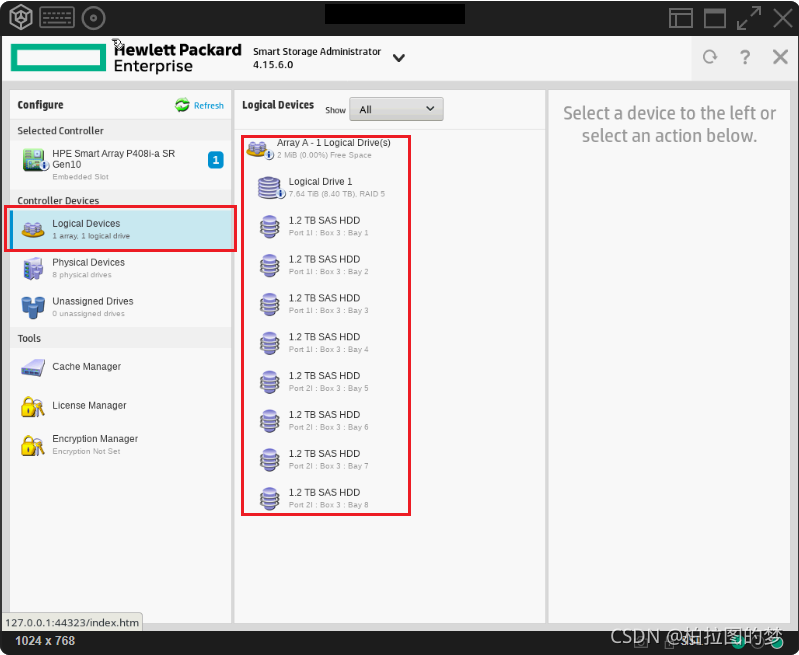Click the green Refresh arrows icon
Viewport: 799px width, 655px height.
[182, 105]
